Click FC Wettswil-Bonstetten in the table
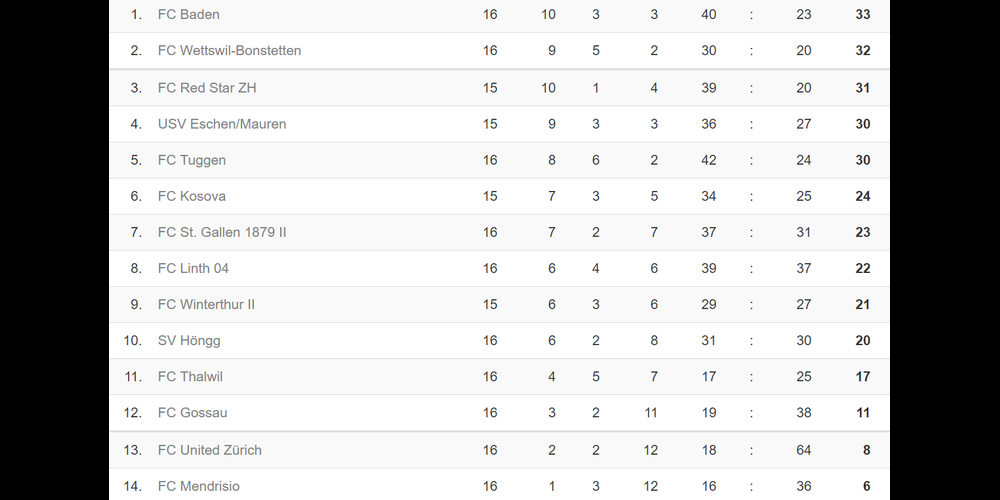 point(229,51)
